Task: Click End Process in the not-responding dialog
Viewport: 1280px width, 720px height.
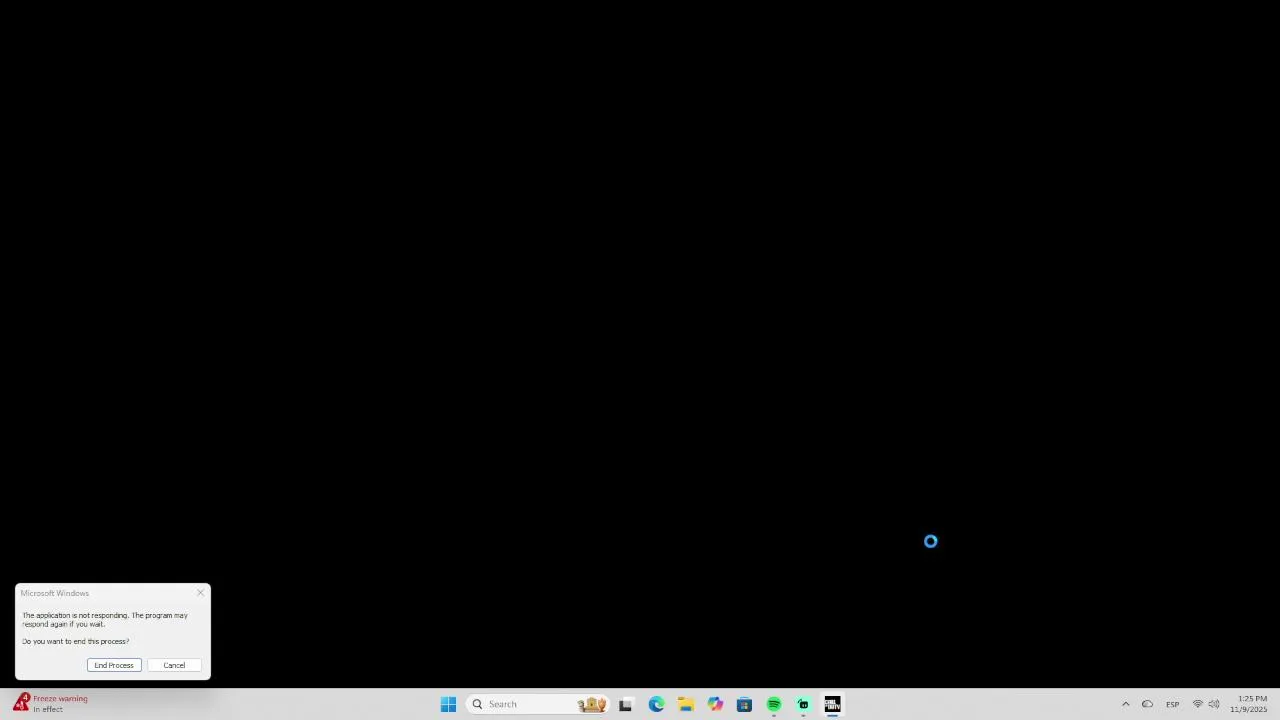Action: pos(114,665)
